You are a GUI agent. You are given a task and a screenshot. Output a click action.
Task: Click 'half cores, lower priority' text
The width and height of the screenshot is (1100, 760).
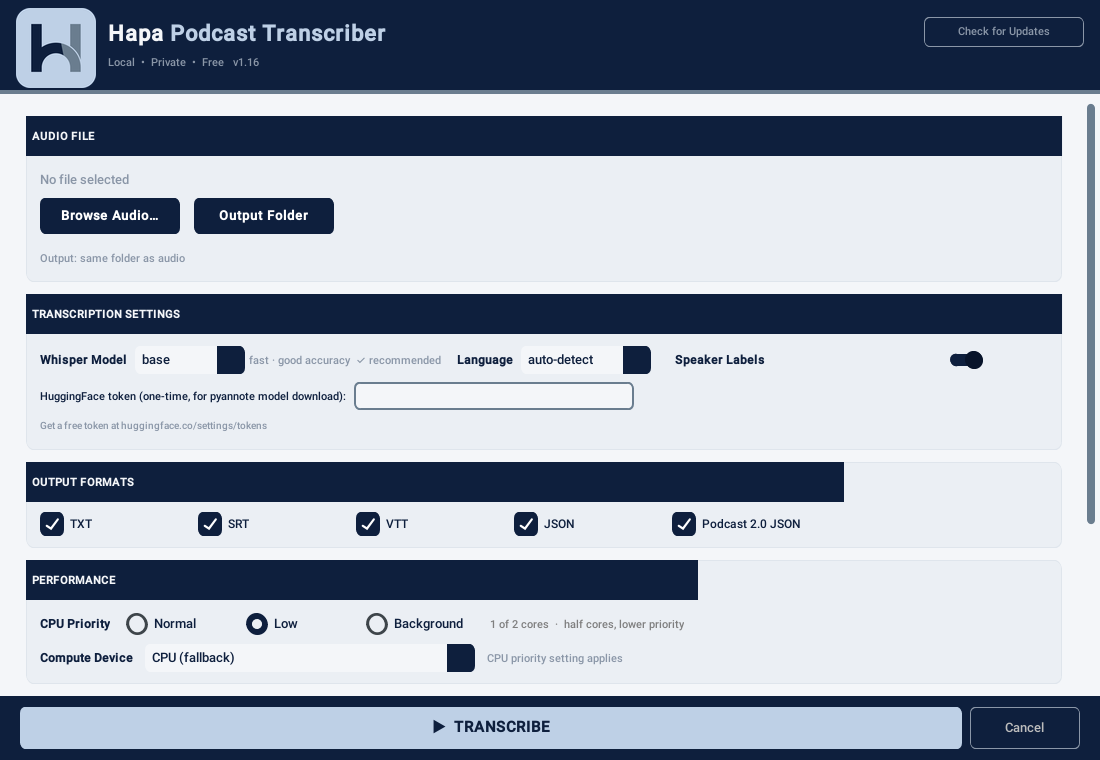[624, 624]
